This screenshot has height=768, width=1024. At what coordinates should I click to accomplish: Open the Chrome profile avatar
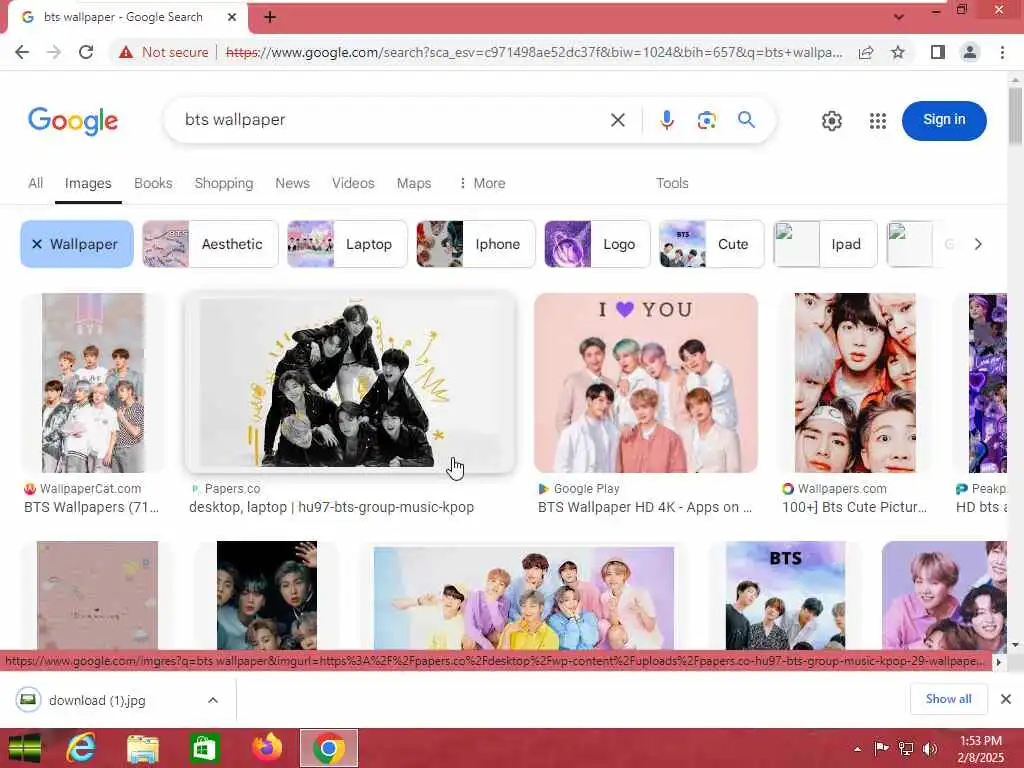coord(970,52)
